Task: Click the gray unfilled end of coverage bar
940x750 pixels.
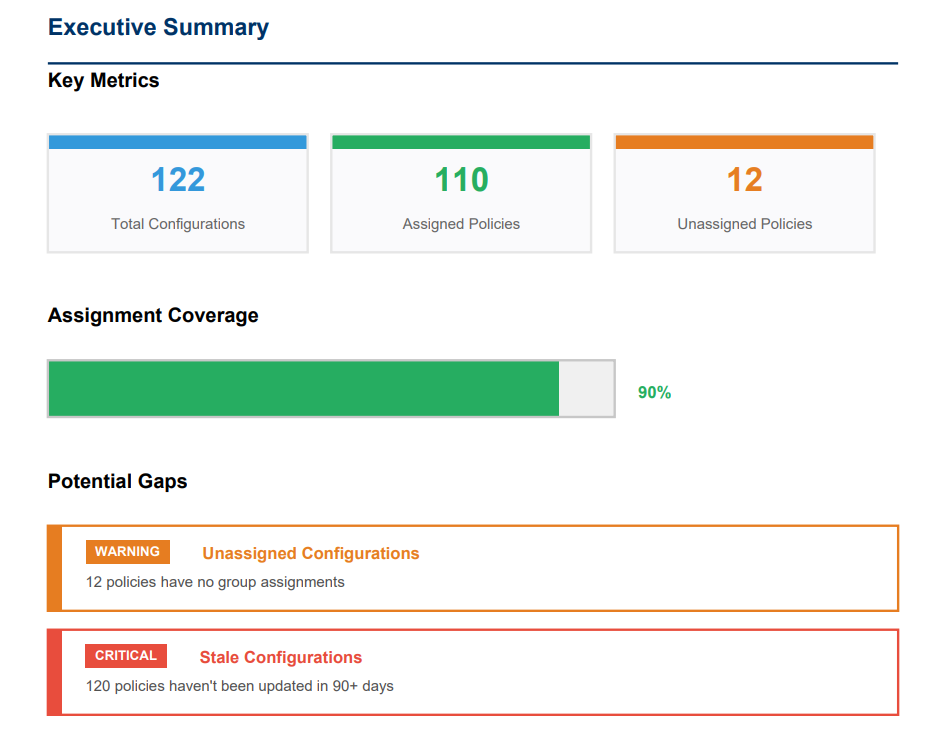Action: (x=586, y=388)
